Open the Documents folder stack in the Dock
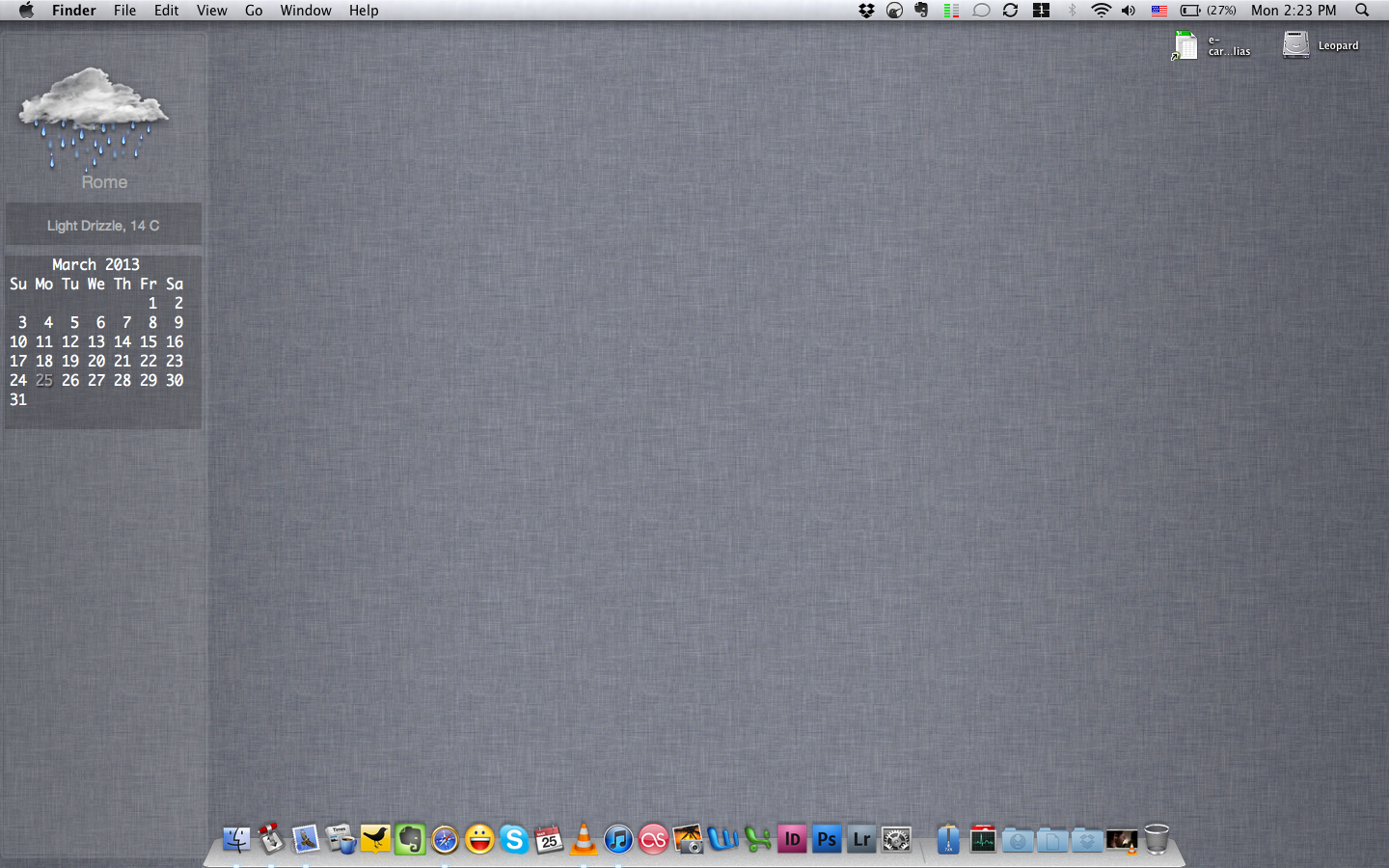The width and height of the screenshot is (1389, 868). tap(1052, 839)
